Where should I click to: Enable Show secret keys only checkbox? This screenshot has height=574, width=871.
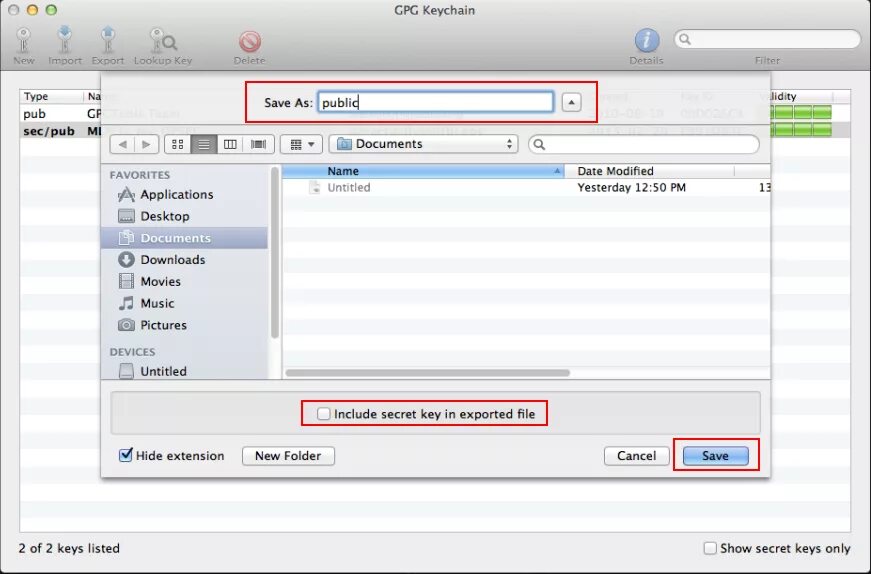pyautogui.click(x=710, y=548)
